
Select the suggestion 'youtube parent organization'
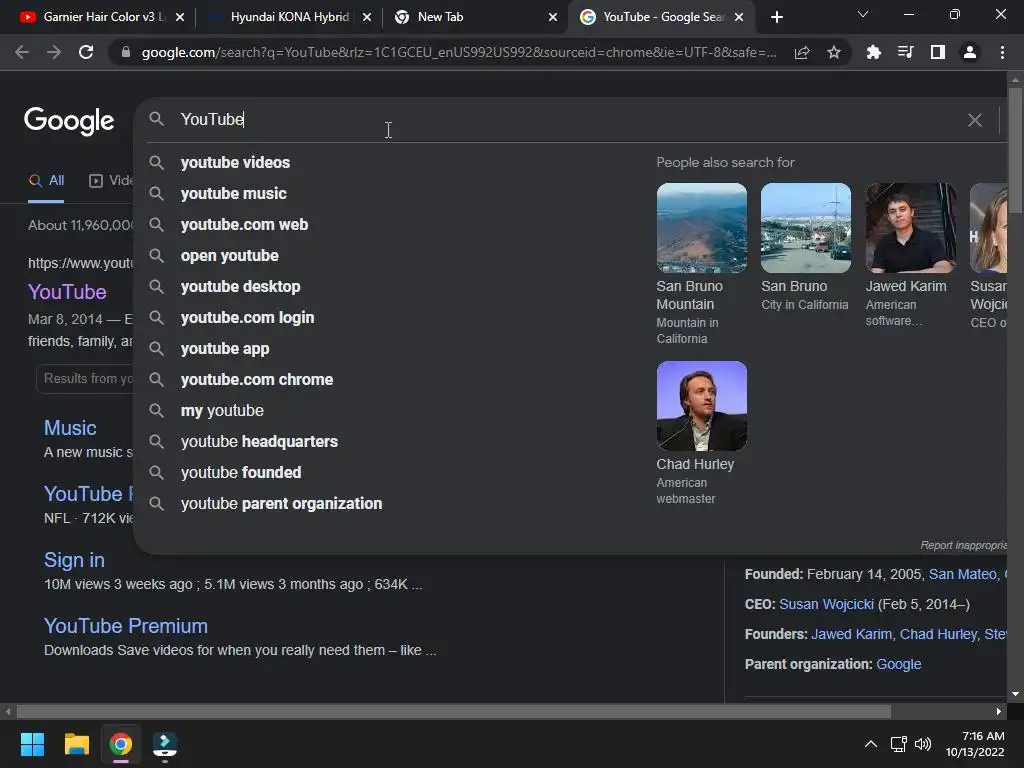281,504
